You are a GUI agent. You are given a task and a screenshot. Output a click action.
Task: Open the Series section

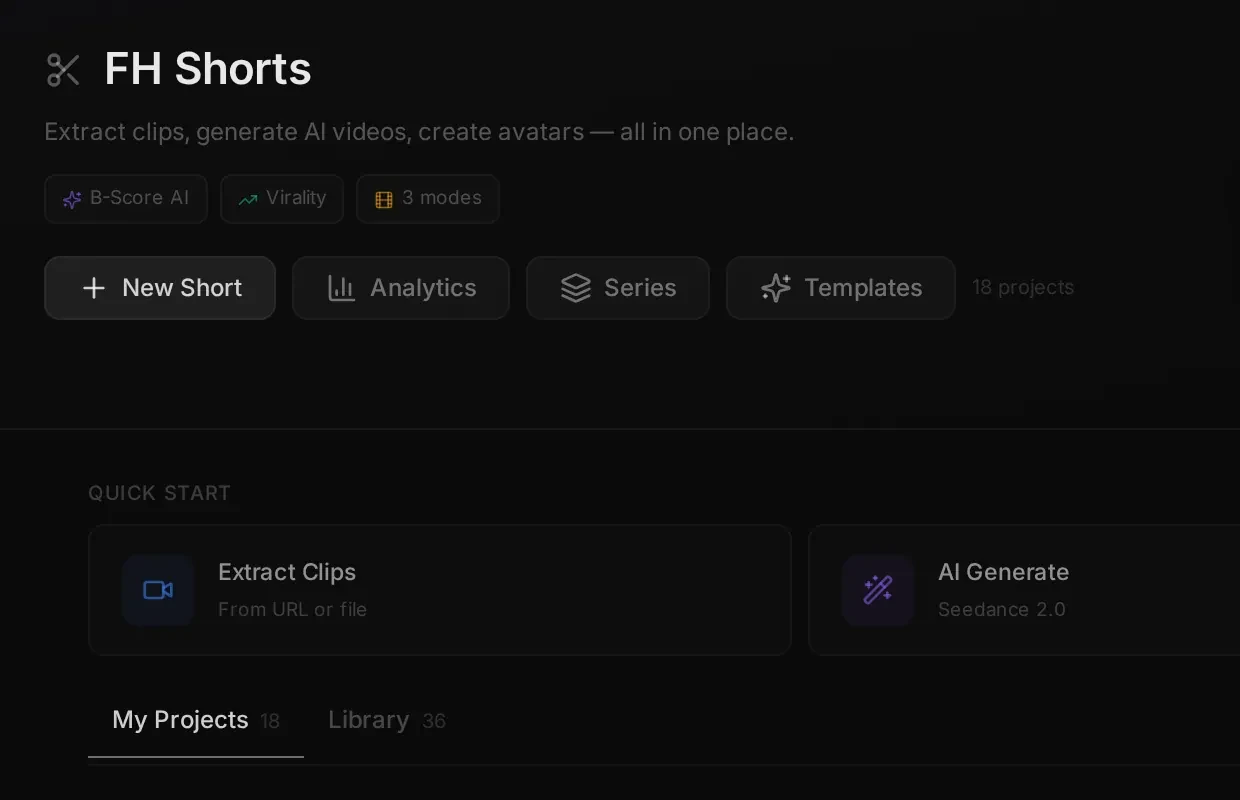click(x=618, y=288)
